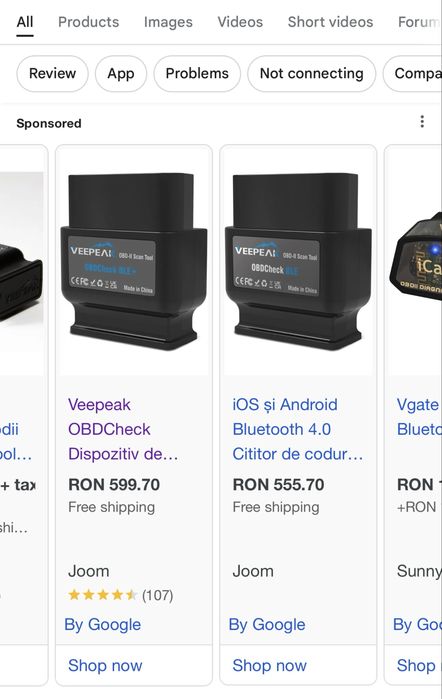Select the Short videos tab
Viewport: 442px width, 699px height.
(x=330, y=22)
